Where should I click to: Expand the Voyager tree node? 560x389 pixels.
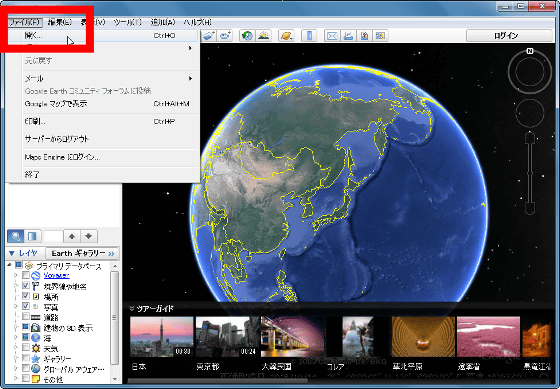16,275
